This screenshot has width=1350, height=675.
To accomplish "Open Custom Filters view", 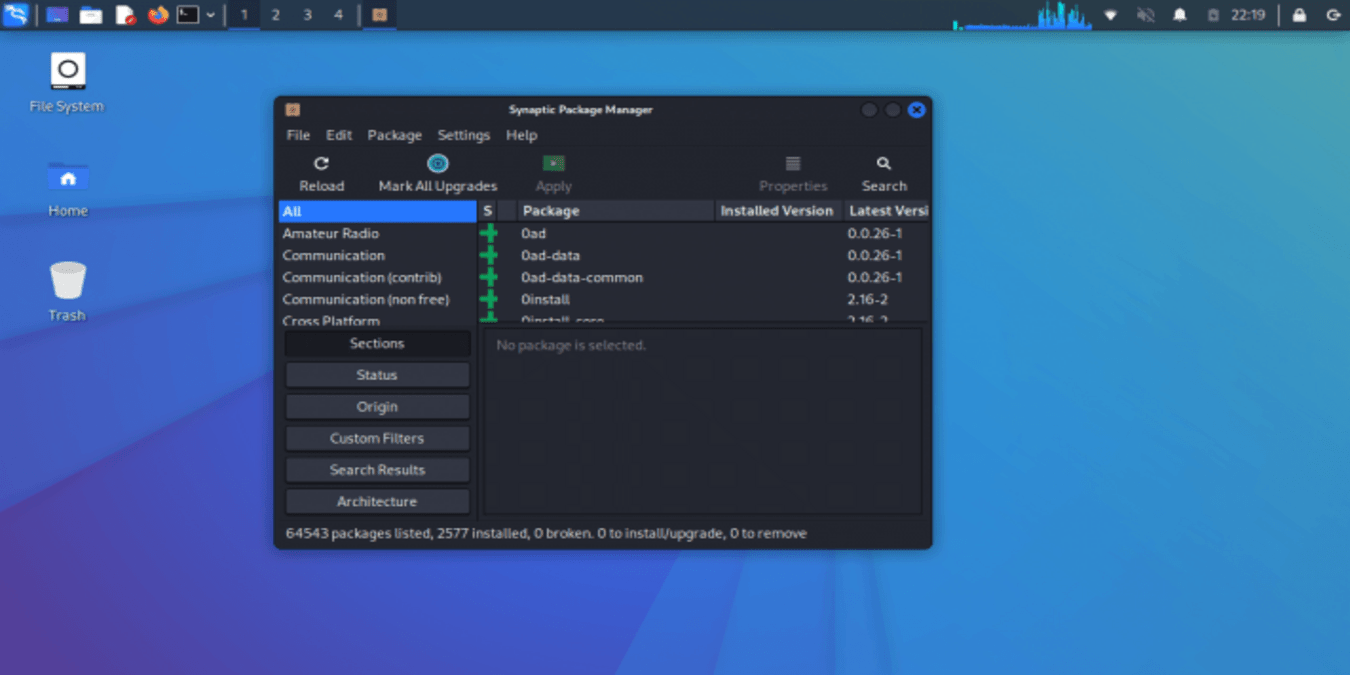I will (x=377, y=438).
